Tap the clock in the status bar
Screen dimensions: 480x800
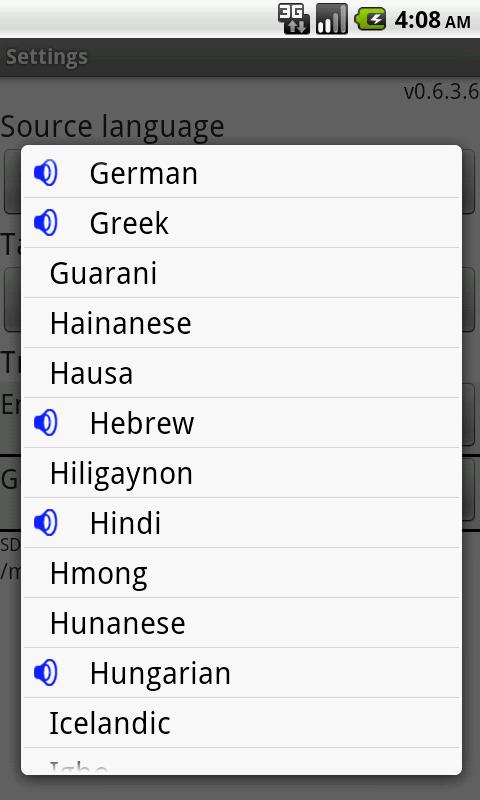point(433,20)
